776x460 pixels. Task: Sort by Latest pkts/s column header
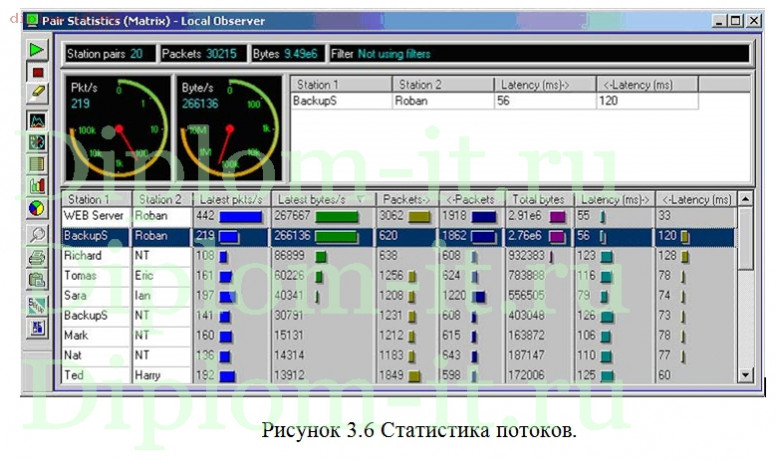click(x=231, y=199)
